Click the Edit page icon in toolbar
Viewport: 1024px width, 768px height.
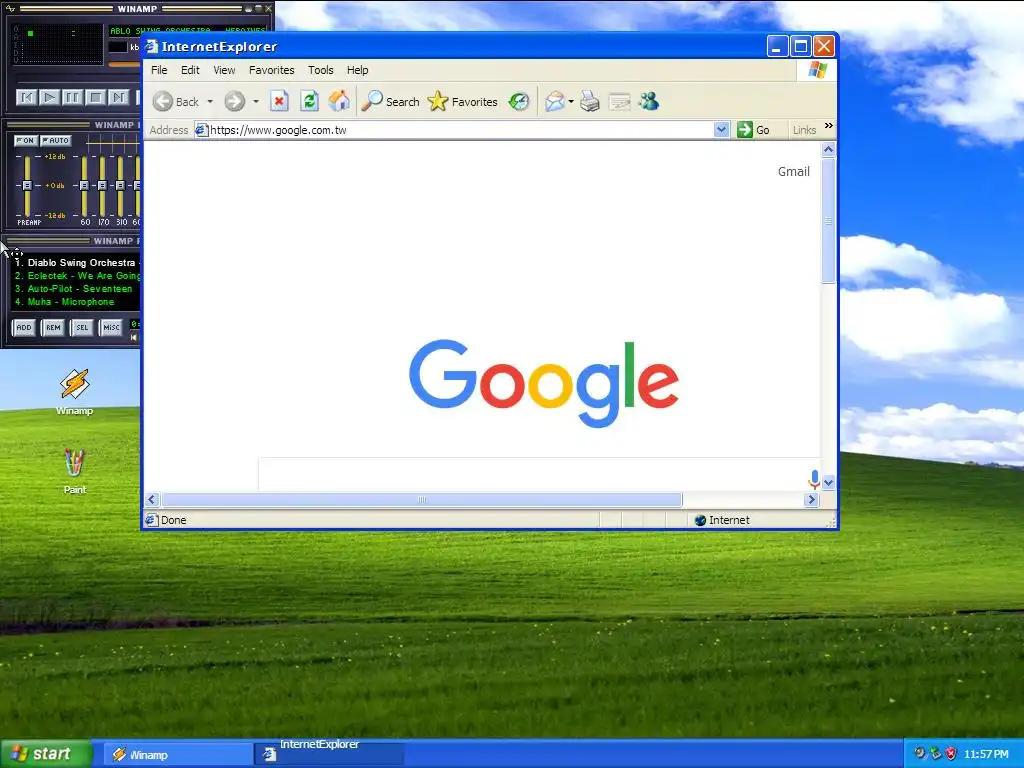click(619, 101)
